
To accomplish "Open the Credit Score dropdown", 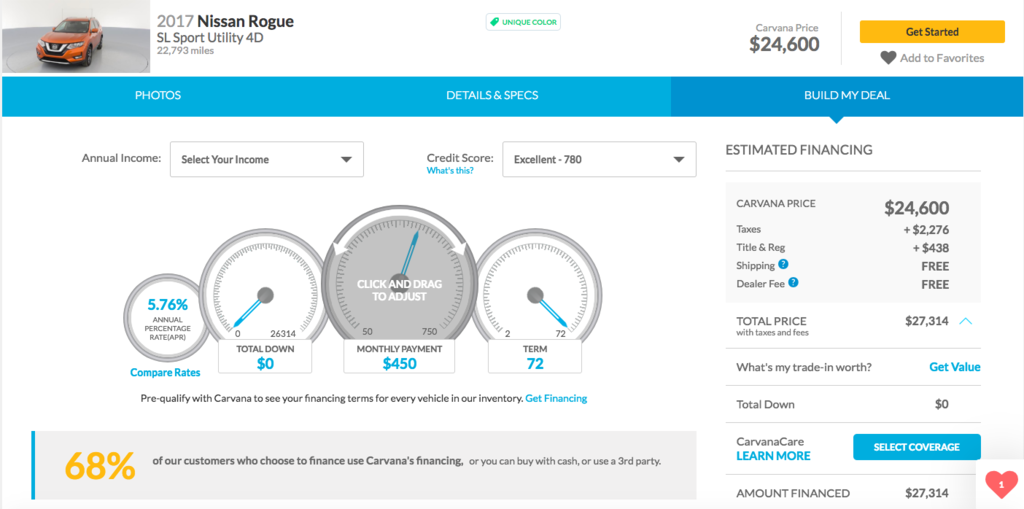I will click(599, 159).
